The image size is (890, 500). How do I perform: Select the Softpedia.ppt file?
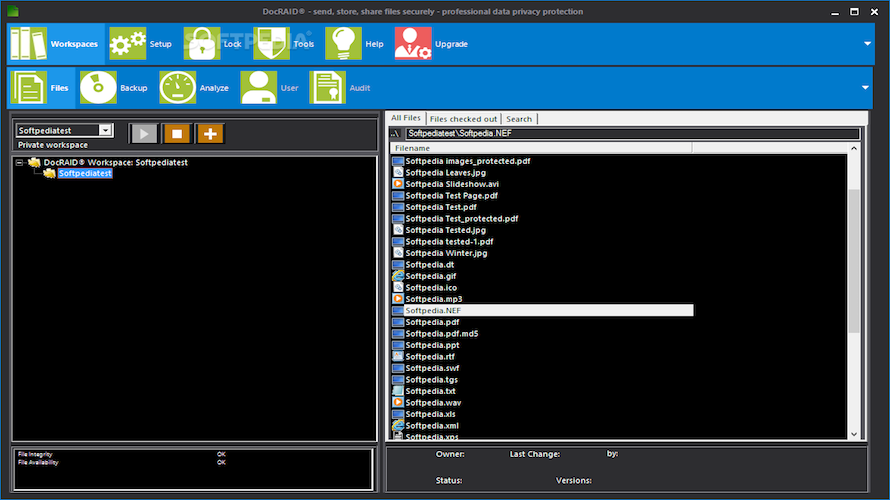(x=432, y=345)
